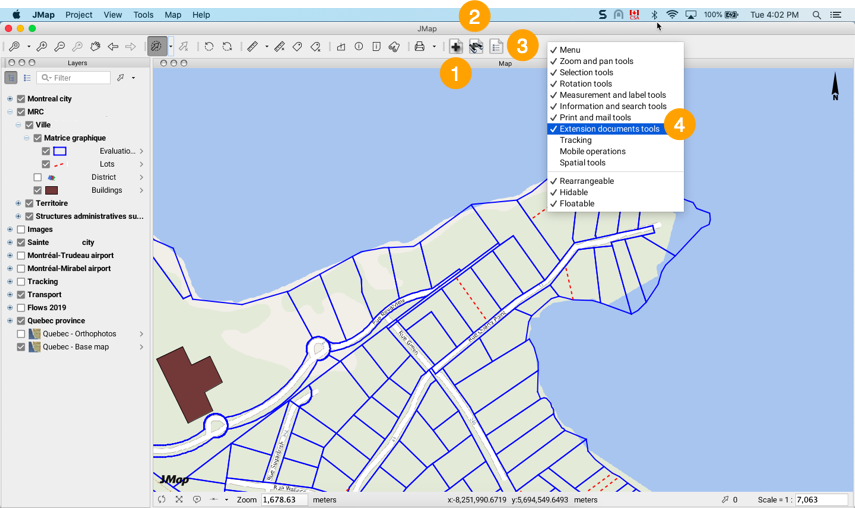Select Tracking in the toolbar context menu
This screenshot has height=508, width=855.
click(576, 140)
